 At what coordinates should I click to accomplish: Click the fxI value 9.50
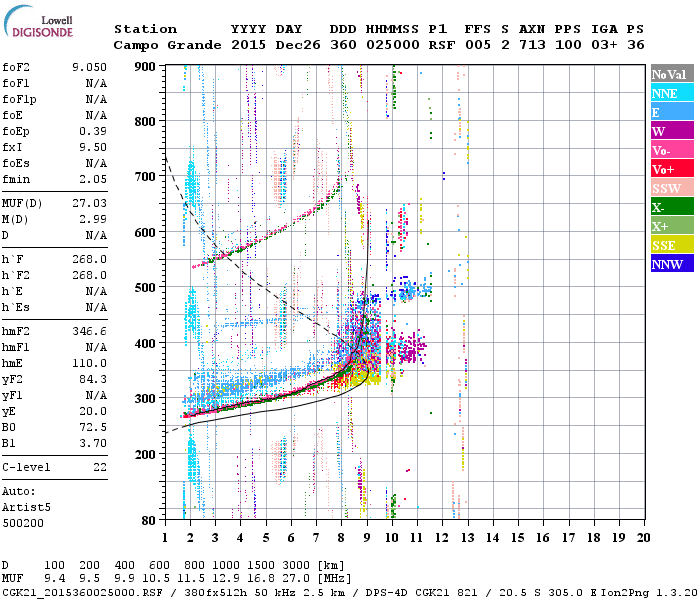pyautogui.click(x=93, y=147)
